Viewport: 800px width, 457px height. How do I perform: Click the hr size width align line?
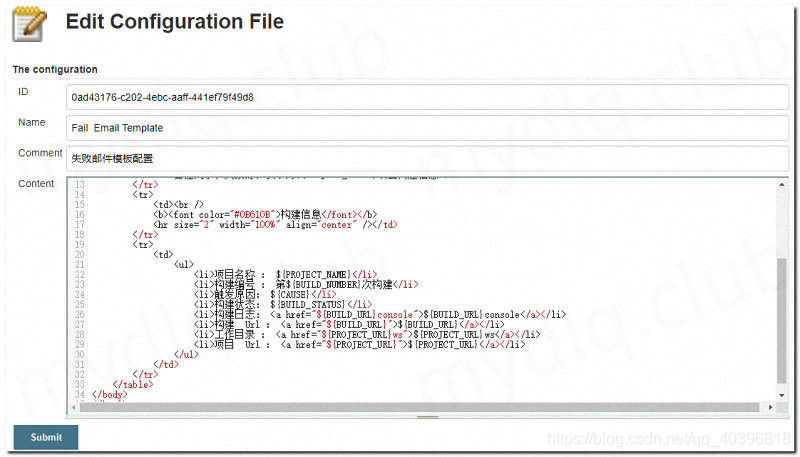(x=275, y=224)
